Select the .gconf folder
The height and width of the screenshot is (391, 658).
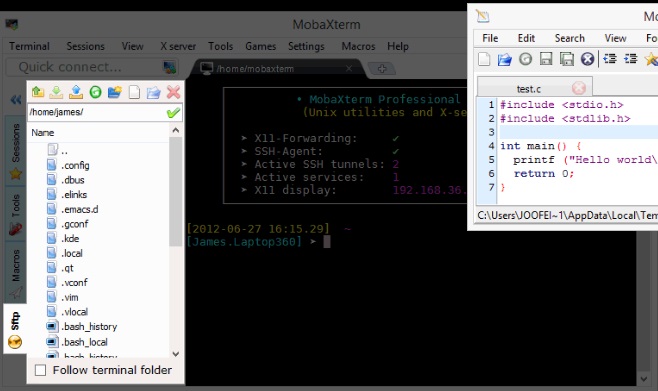pos(68,224)
